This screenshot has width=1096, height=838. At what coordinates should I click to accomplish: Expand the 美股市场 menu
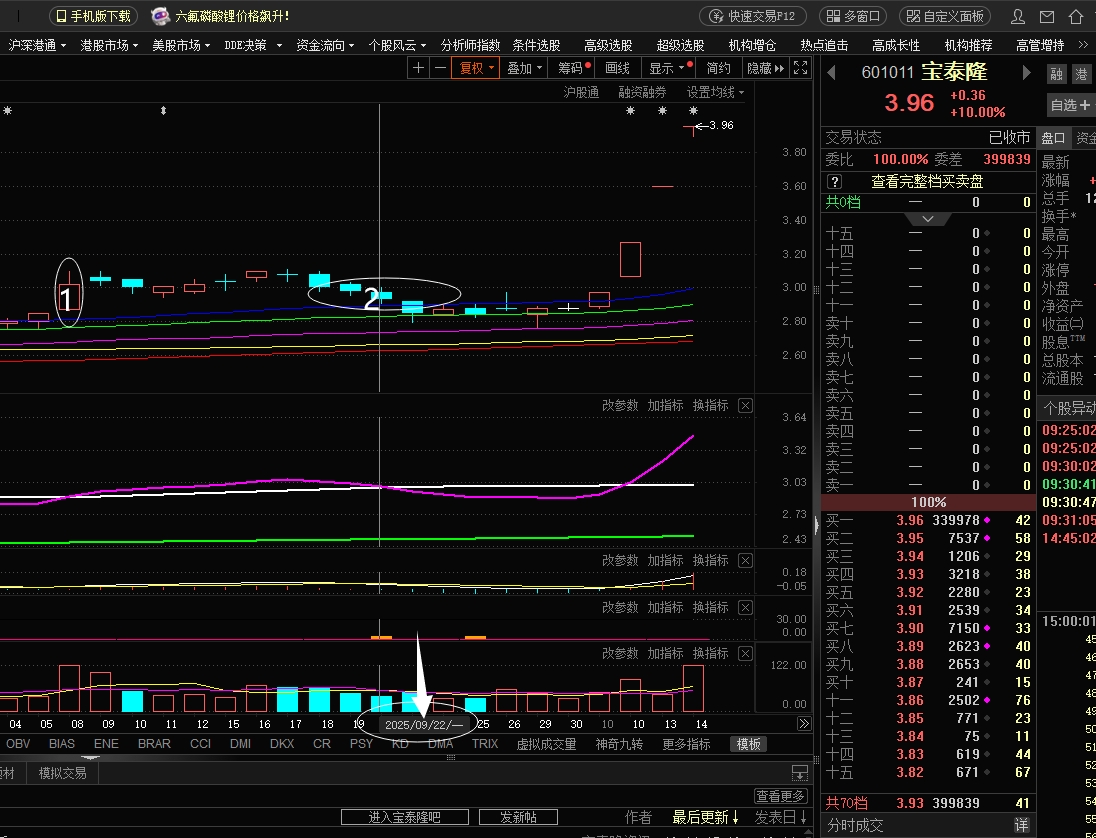tap(181, 45)
